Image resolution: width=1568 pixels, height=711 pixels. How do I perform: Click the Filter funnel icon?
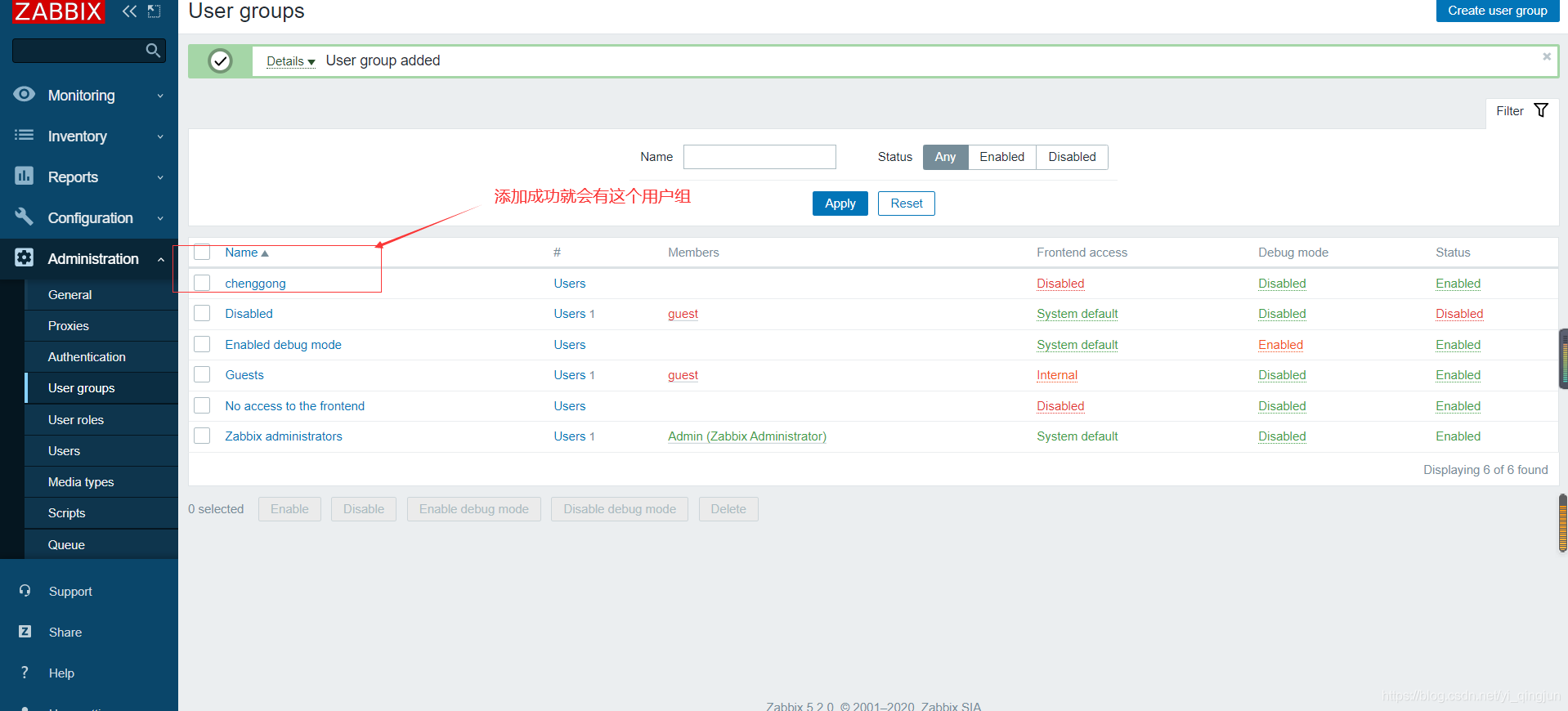coord(1541,110)
